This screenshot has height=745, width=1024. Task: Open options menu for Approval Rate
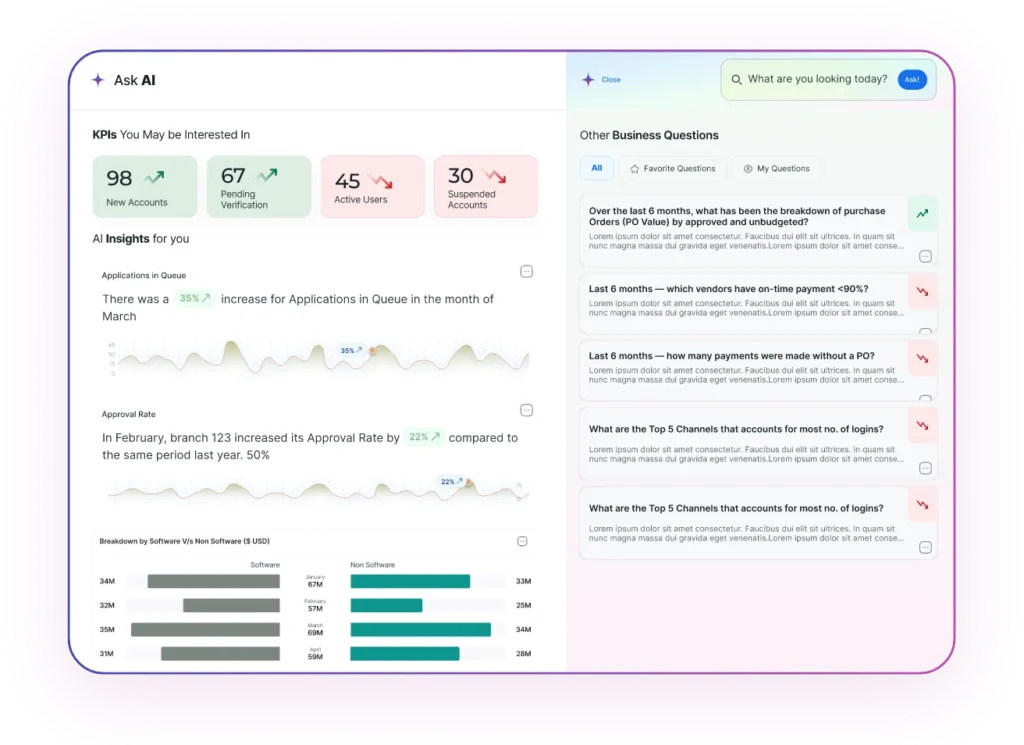coord(527,410)
